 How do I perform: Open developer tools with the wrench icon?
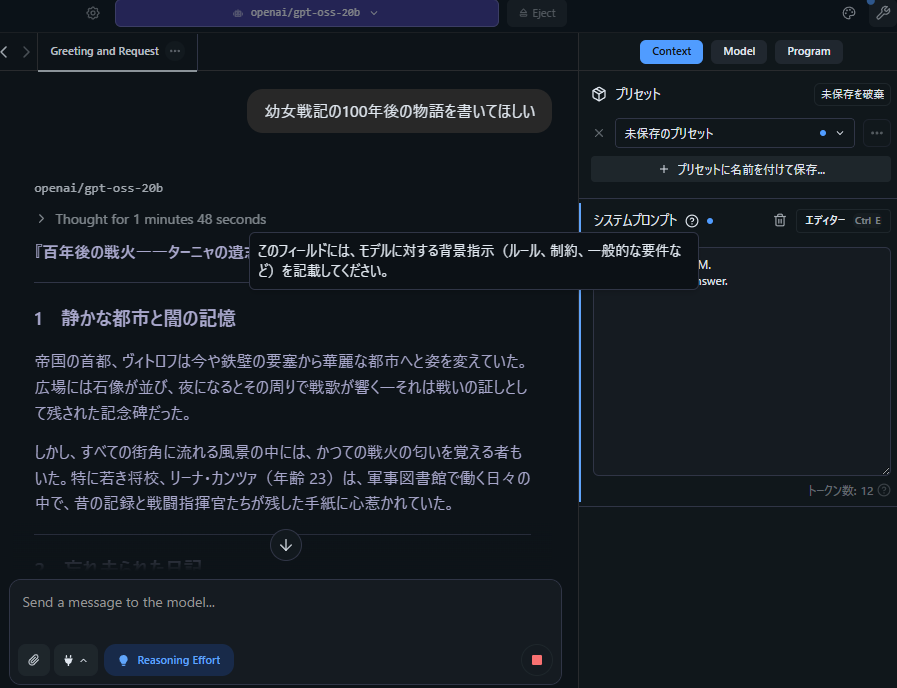(x=881, y=13)
